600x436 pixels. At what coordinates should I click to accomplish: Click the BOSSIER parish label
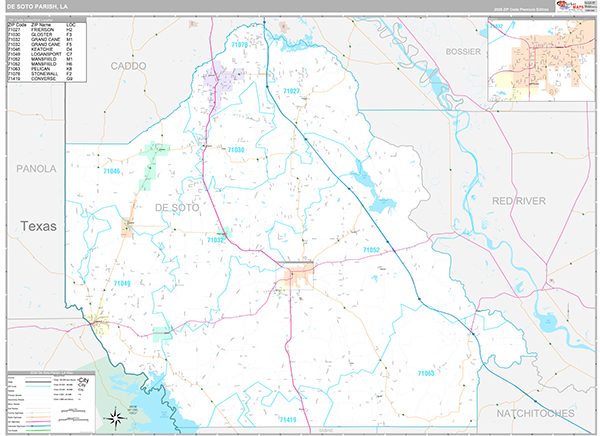[463, 52]
